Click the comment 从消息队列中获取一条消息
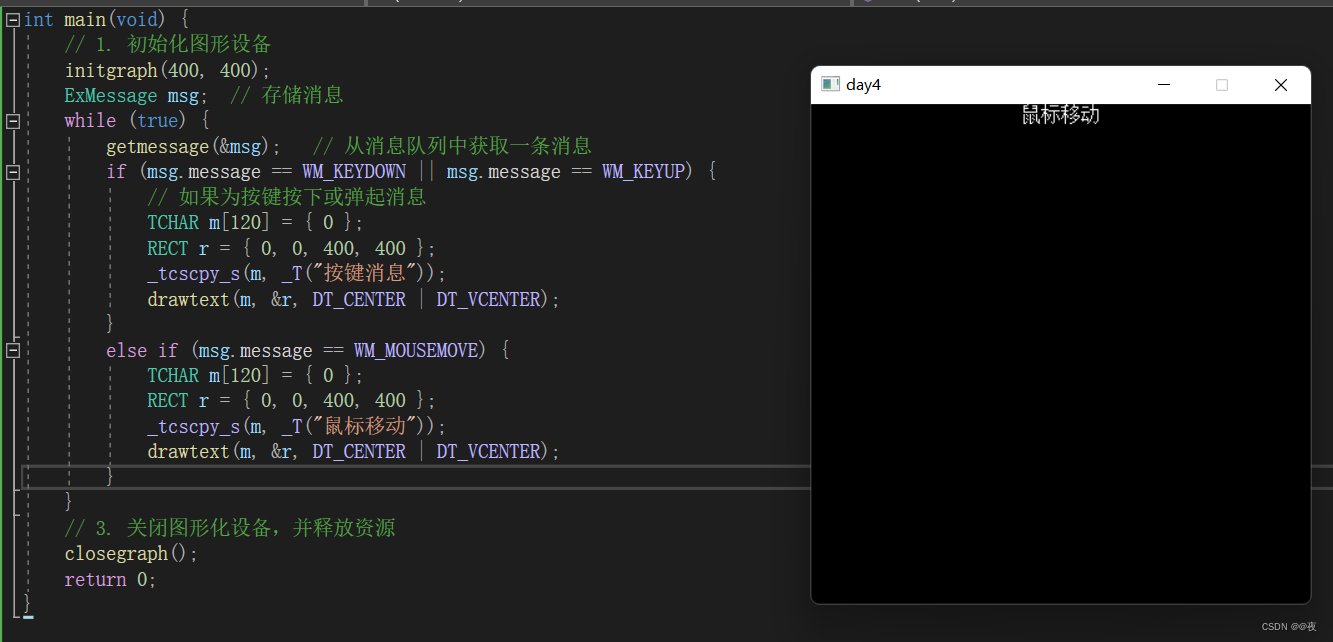Image resolution: width=1333 pixels, height=642 pixels. pyautogui.click(x=452, y=147)
